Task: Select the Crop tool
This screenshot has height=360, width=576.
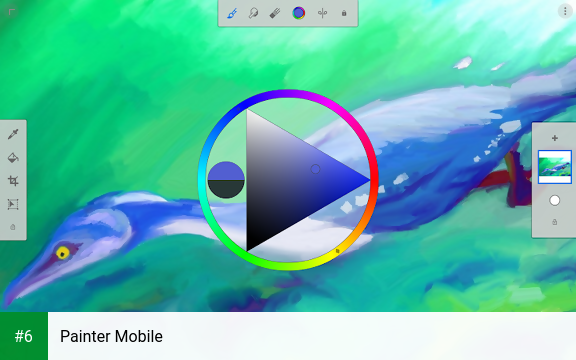Action: coord(13,181)
